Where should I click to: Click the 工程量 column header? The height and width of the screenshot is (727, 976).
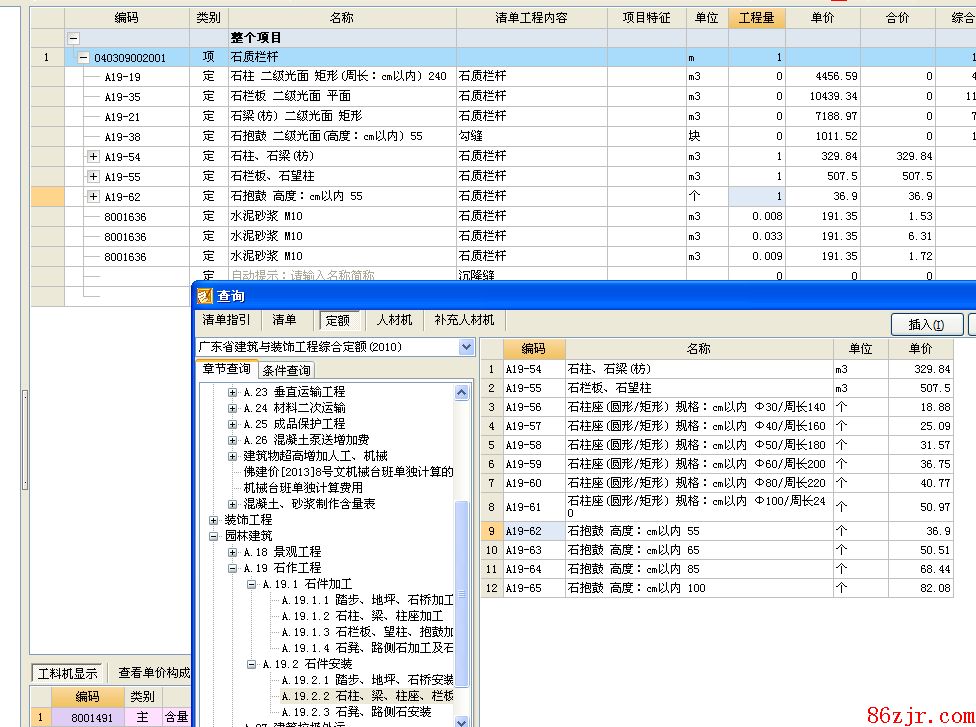tap(756, 18)
